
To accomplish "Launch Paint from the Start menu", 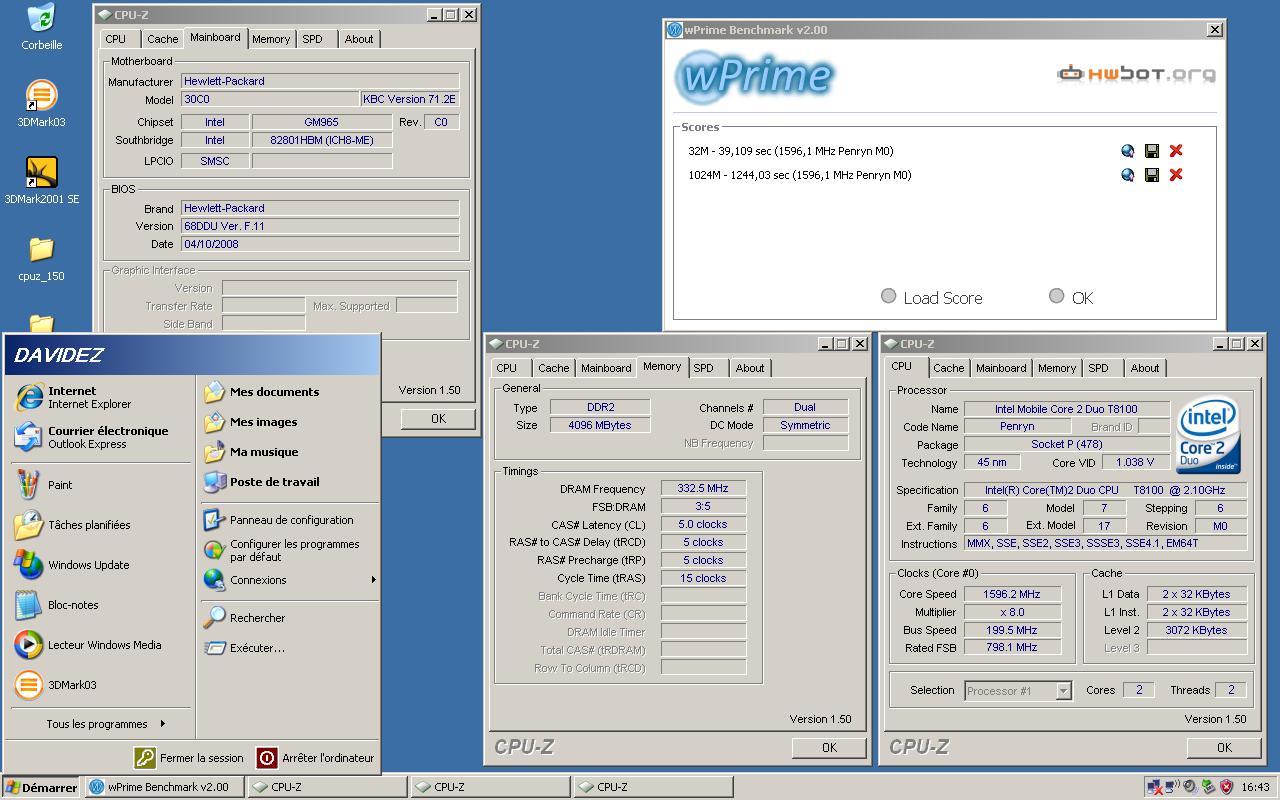I will 100,485.
